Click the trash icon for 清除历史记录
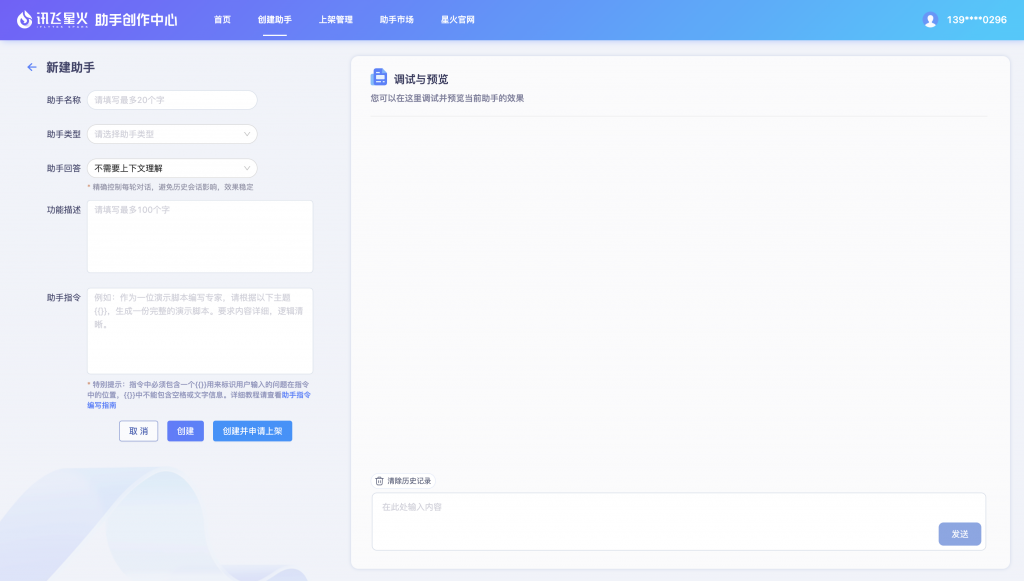This screenshot has width=1024, height=581. [x=381, y=481]
